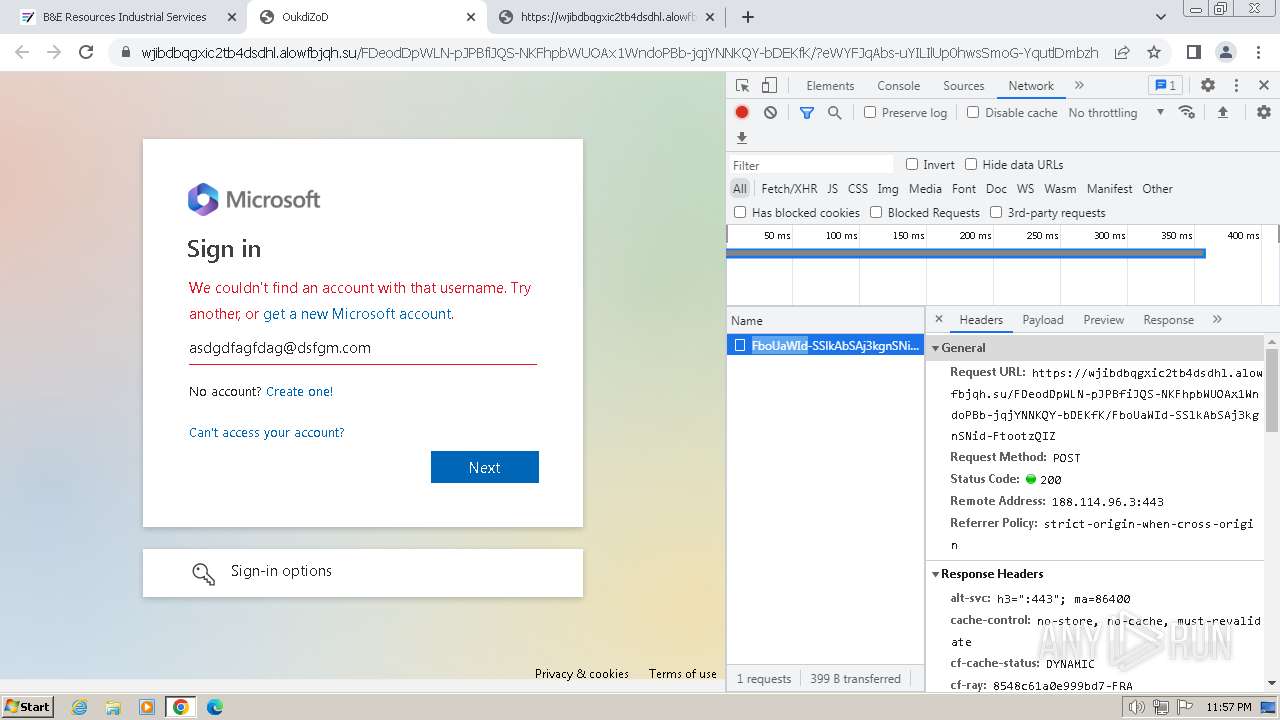Open a new browser tab
Screen dimensions: 1280x720
[x=747, y=17]
